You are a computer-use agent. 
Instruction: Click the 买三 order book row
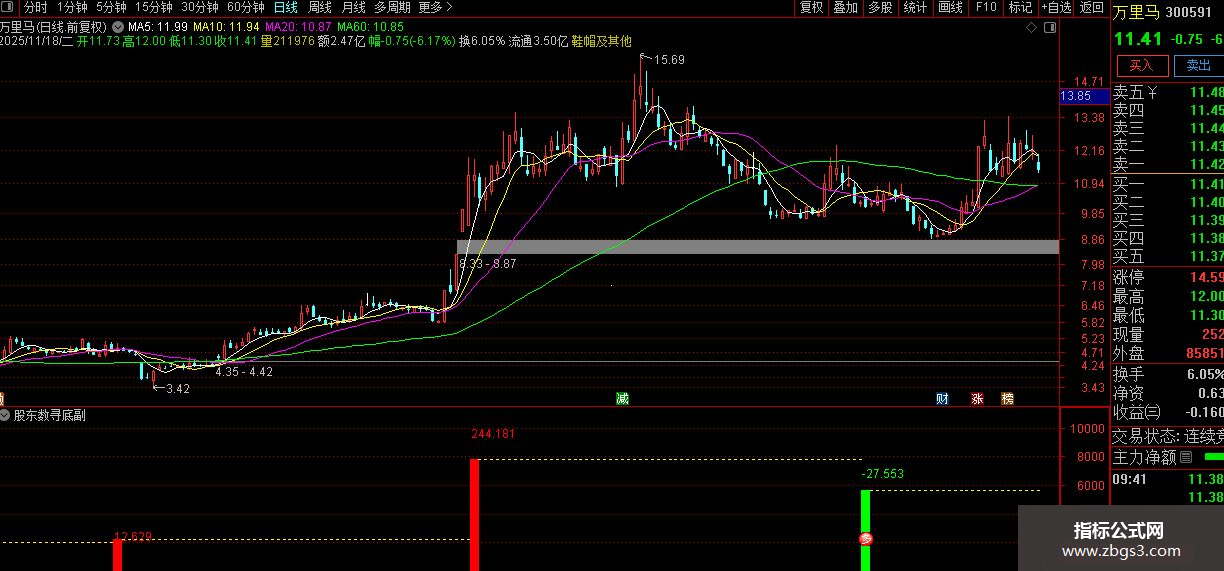[1168, 220]
